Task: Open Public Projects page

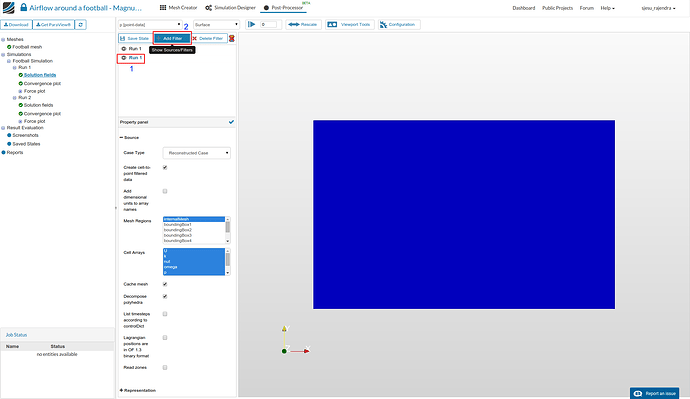Action: tap(558, 8)
